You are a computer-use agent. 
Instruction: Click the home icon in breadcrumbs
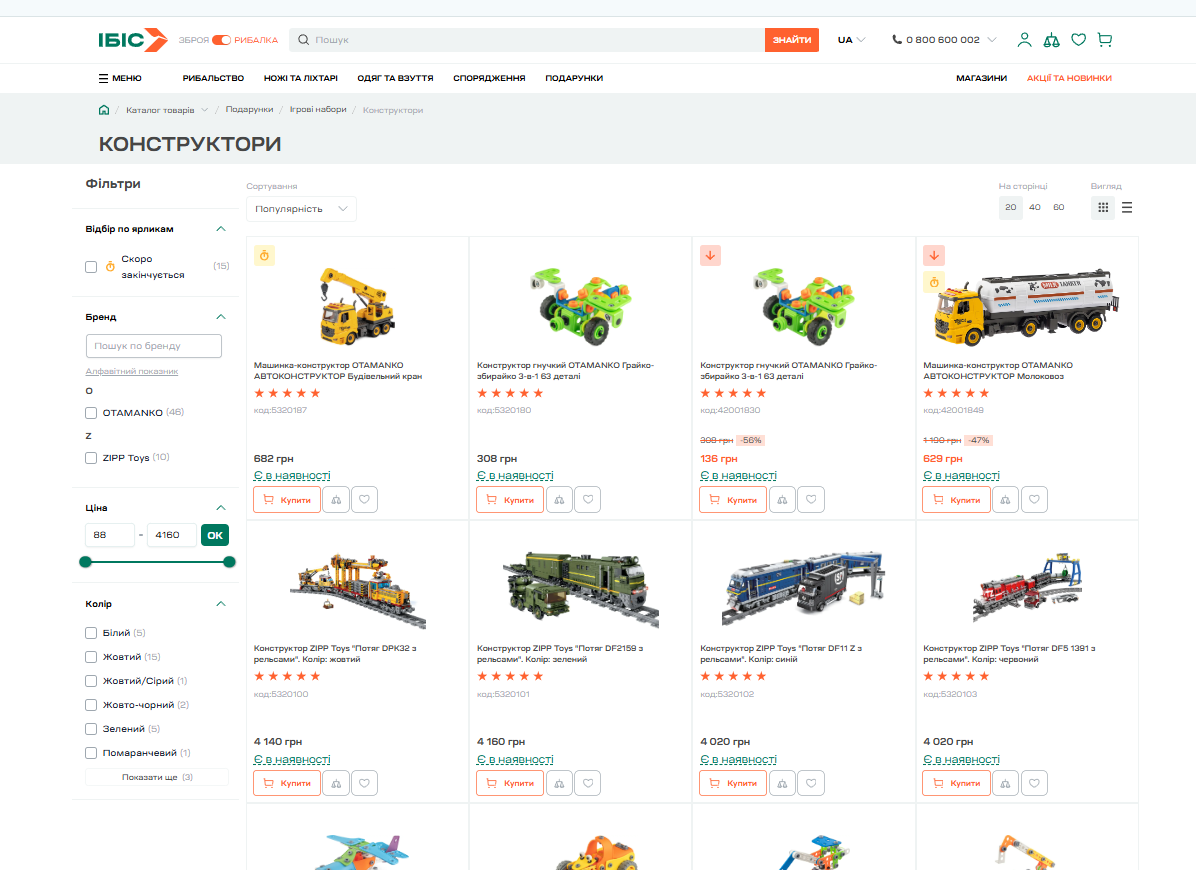pyautogui.click(x=104, y=110)
